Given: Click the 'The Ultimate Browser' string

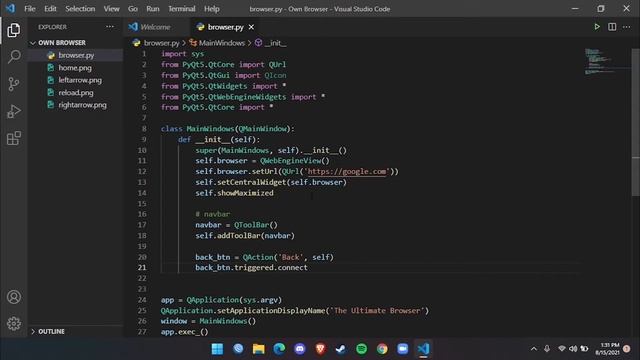Looking at the screenshot, I should point(378,311).
